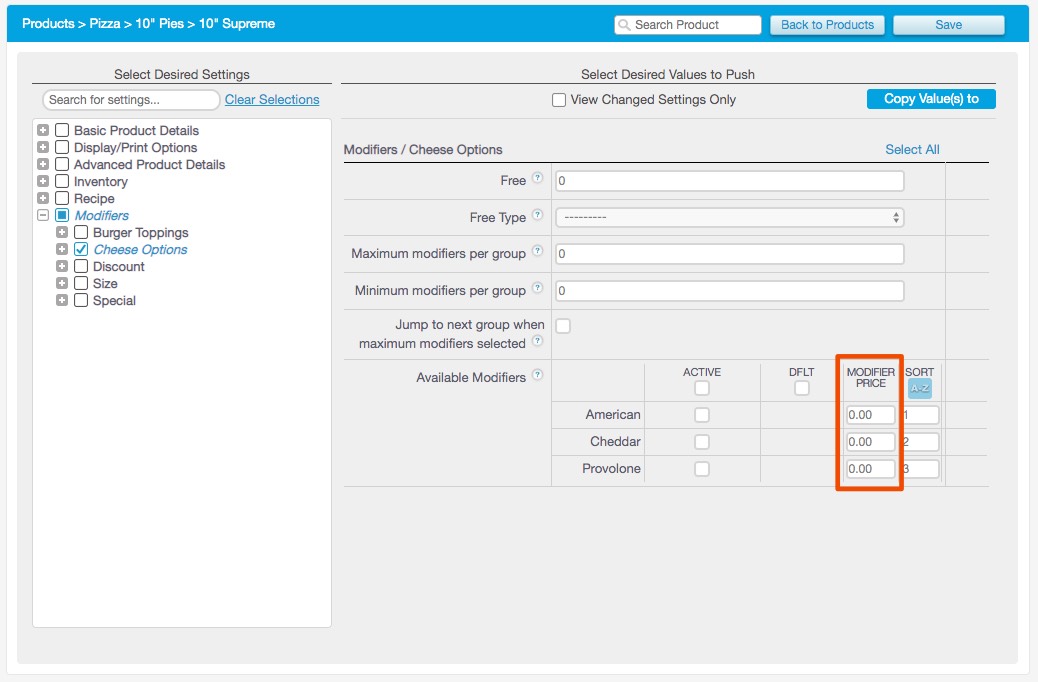Check the Active box for Cheddar
This screenshot has height=682, width=1038.
702,442
